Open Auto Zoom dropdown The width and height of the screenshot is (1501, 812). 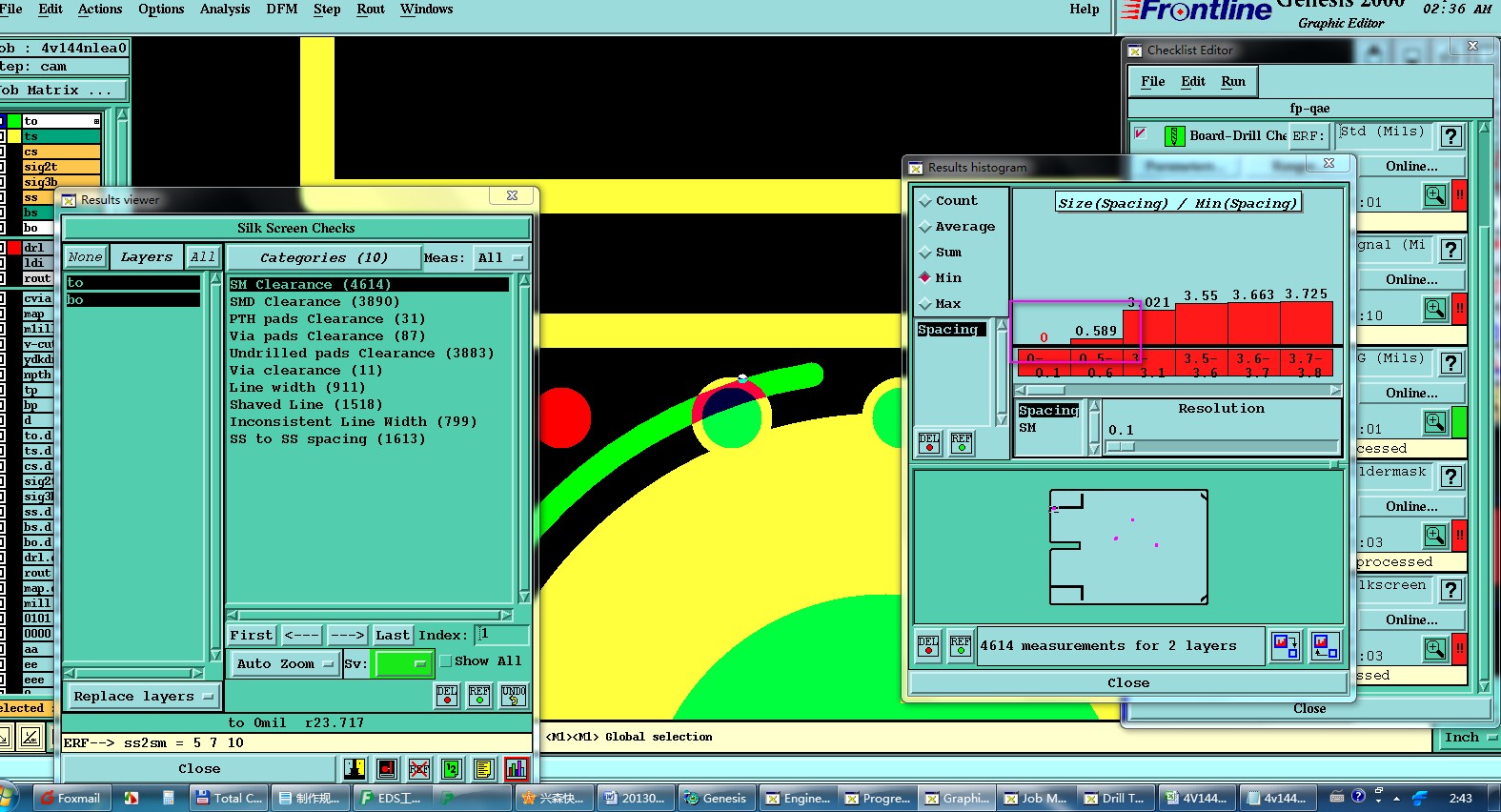pyautogui.click(x=284, y=663)
